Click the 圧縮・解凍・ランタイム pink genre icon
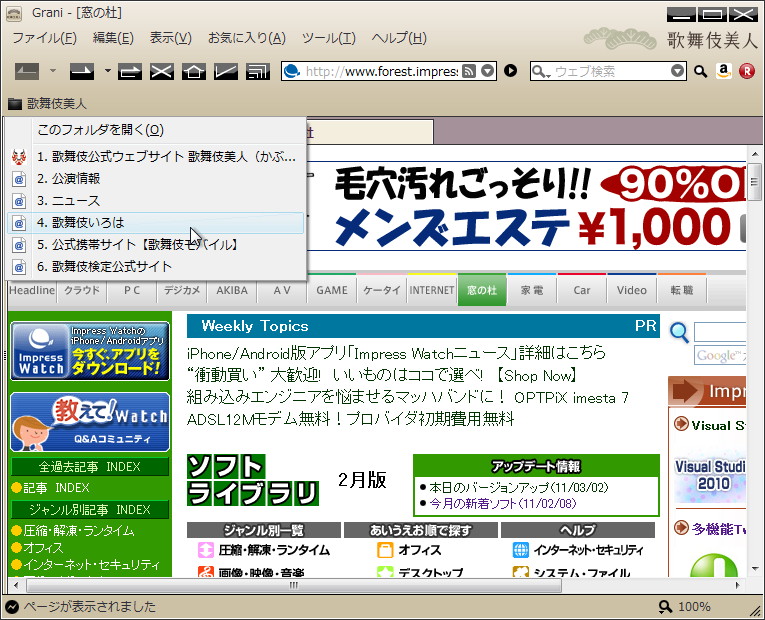The image size is (765, 620). pos(206,550)
